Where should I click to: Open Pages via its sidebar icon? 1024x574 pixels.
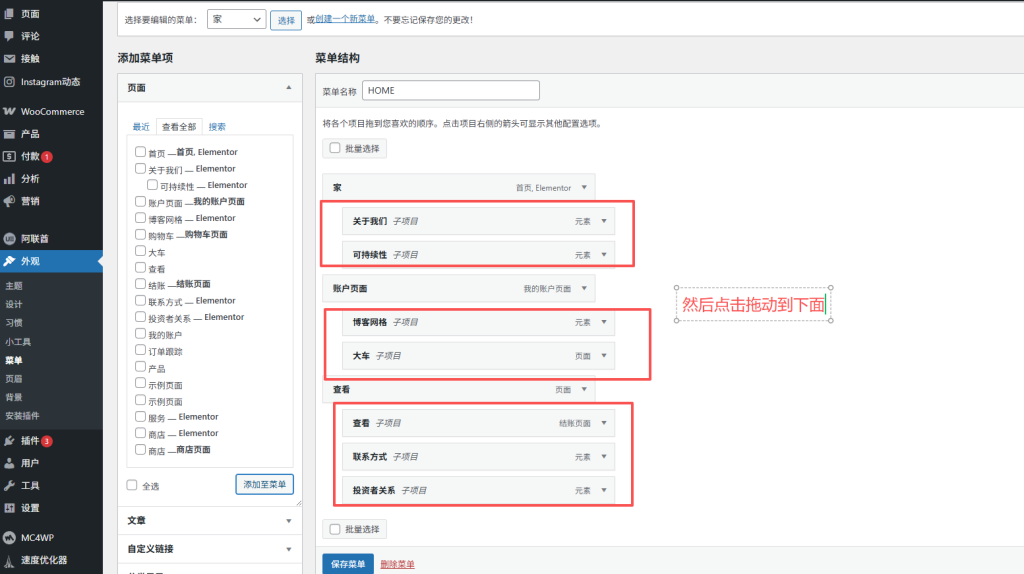point(9,13)
